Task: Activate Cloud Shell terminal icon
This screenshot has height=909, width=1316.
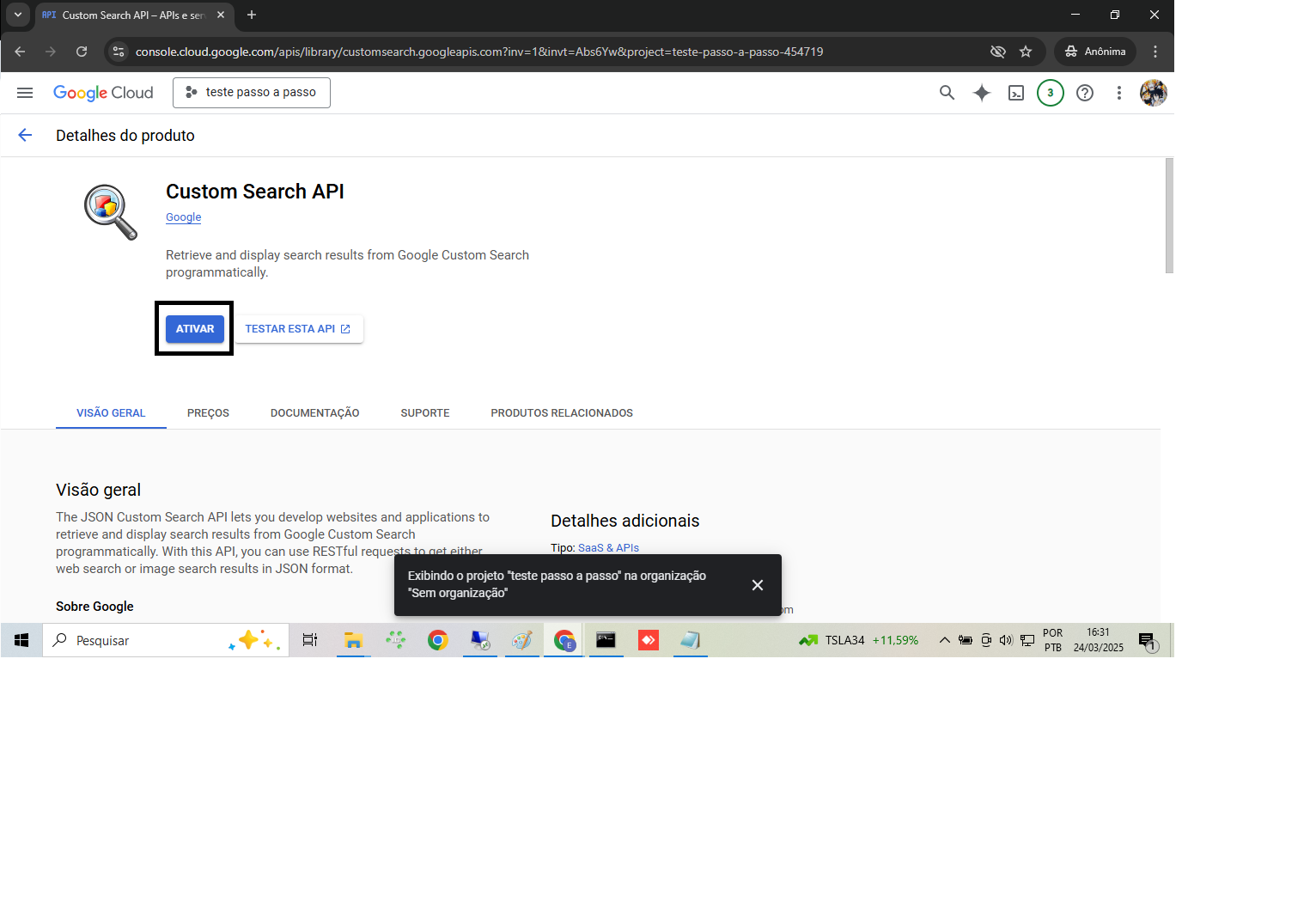Action: (1016, 93)
